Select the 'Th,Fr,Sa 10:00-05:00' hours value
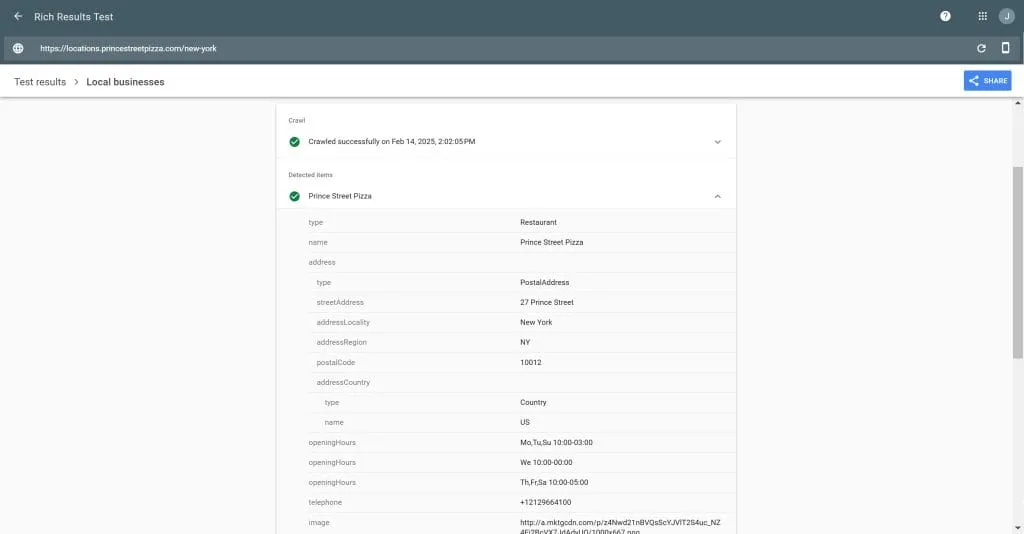 click(554, 482)
